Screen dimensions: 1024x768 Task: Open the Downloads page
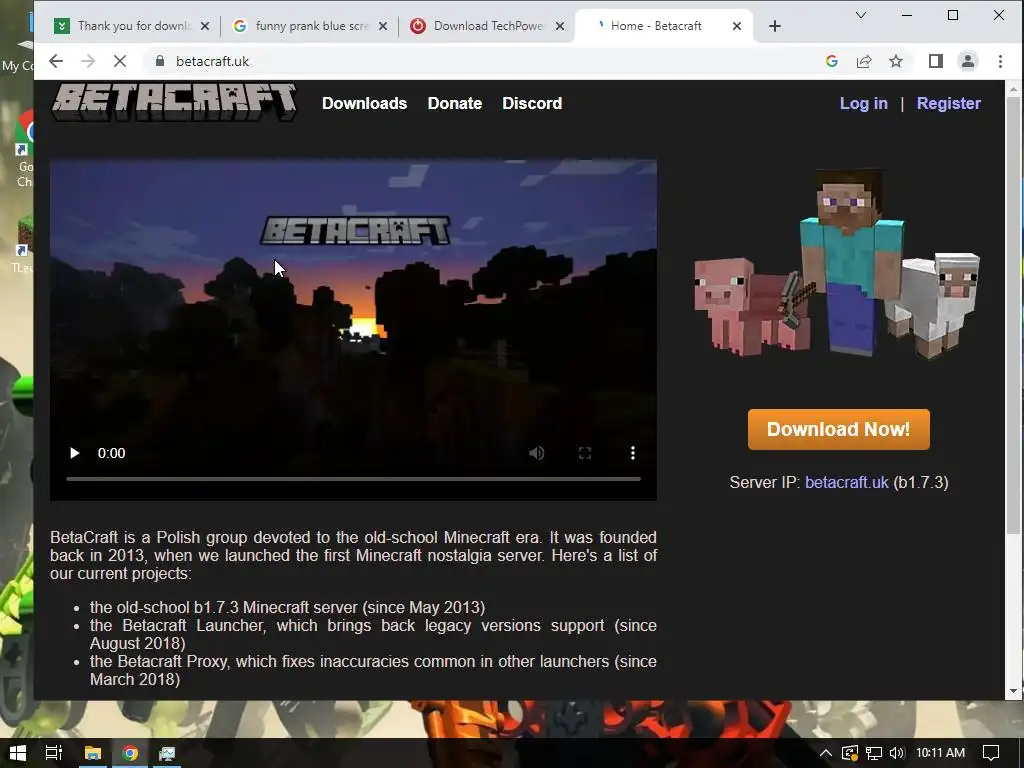click(x=364, y=103)
